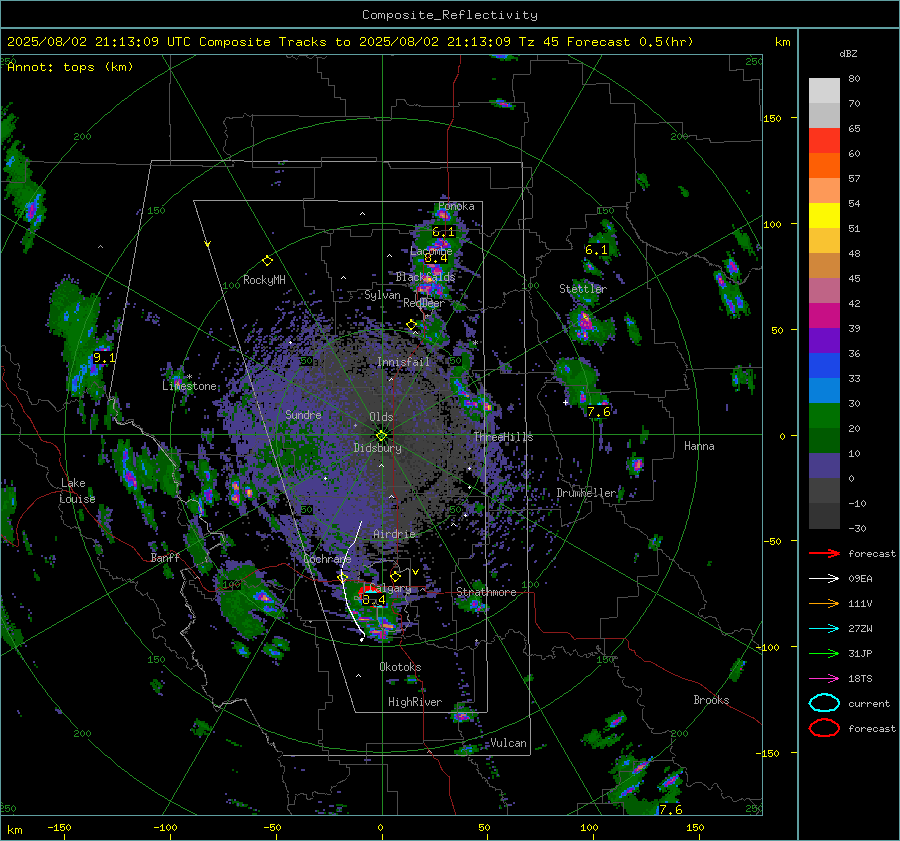Click the purple 39 dBZ color swatch
This screenshot has height=841, width=900.
click(x=824, y=340)
